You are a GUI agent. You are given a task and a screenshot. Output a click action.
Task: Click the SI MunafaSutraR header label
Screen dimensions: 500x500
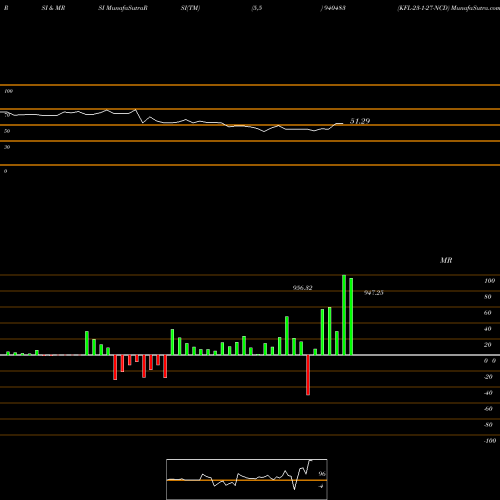tap(123, 8)
